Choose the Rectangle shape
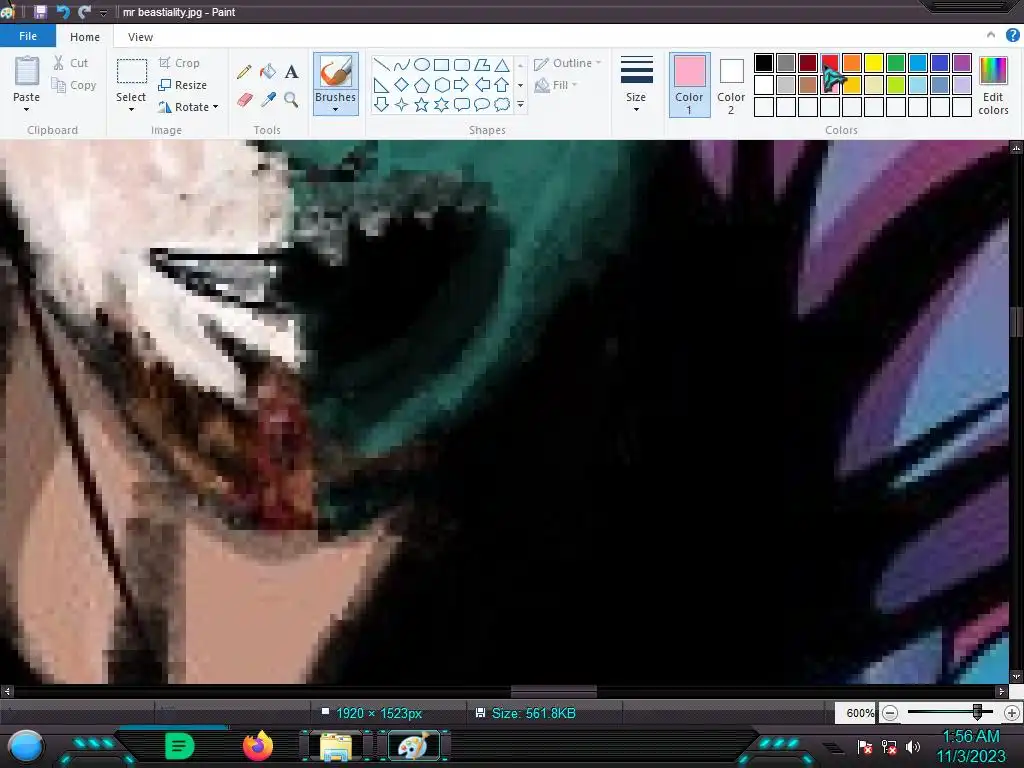 click(x=441, y=65)
